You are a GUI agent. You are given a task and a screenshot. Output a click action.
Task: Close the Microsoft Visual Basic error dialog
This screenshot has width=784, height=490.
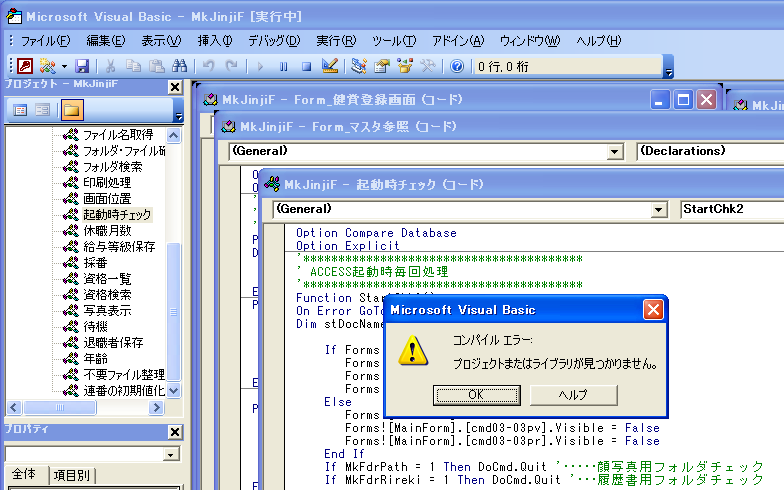(x=653, y=310)
